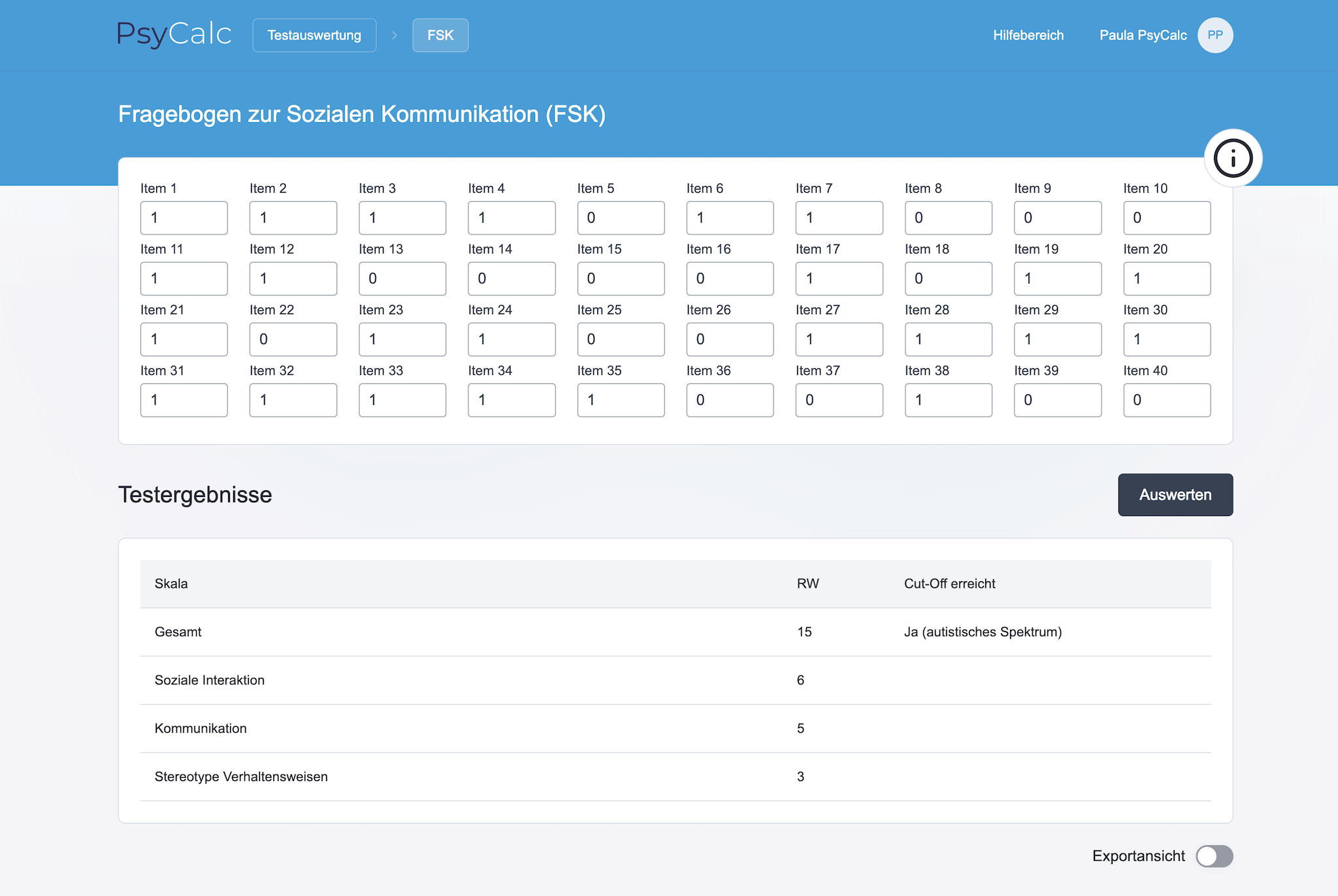
Task: Click the round info icon button
Action: [1233, 158]
